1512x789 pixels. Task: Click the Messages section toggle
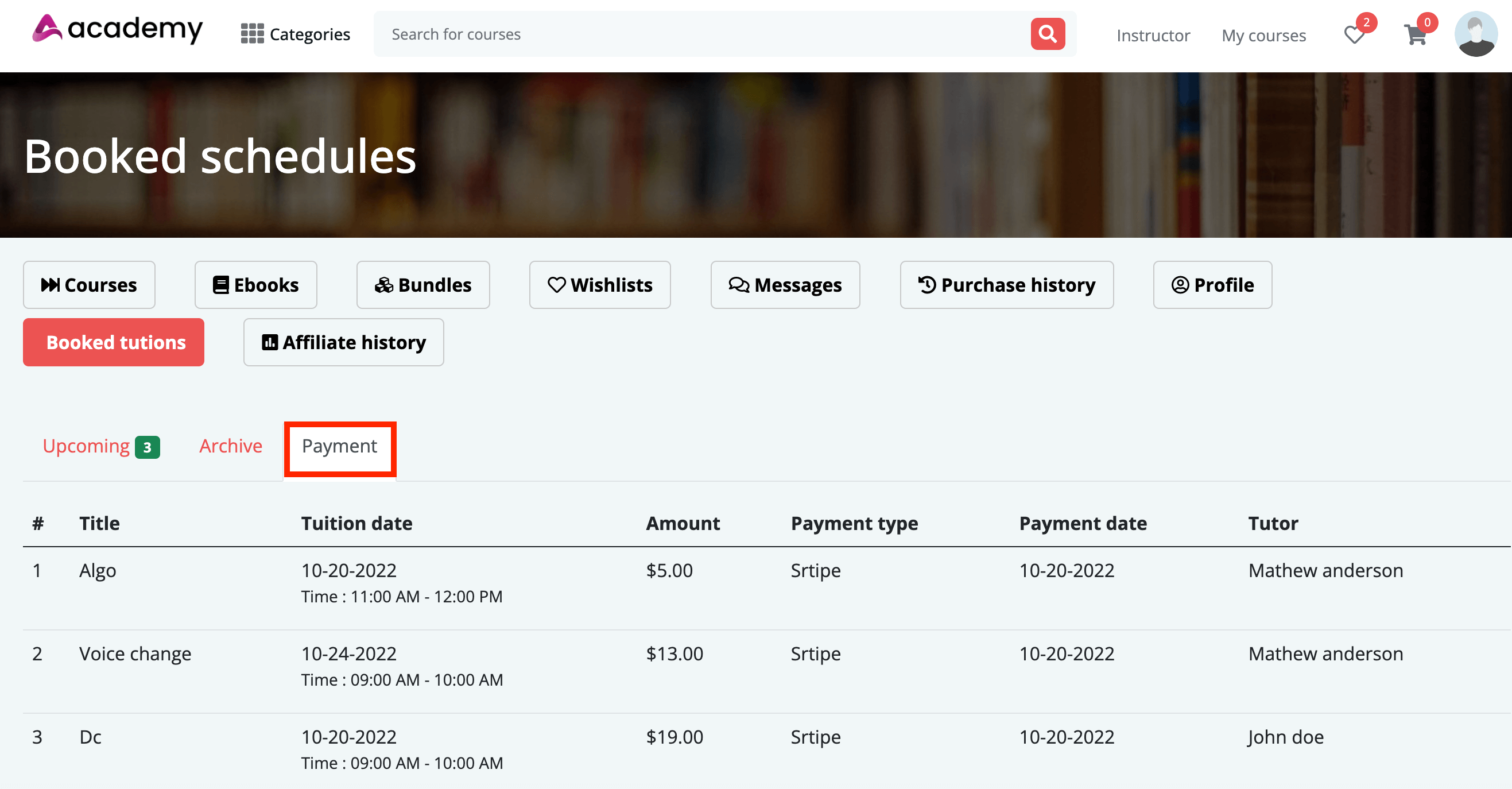coord(784,285)
